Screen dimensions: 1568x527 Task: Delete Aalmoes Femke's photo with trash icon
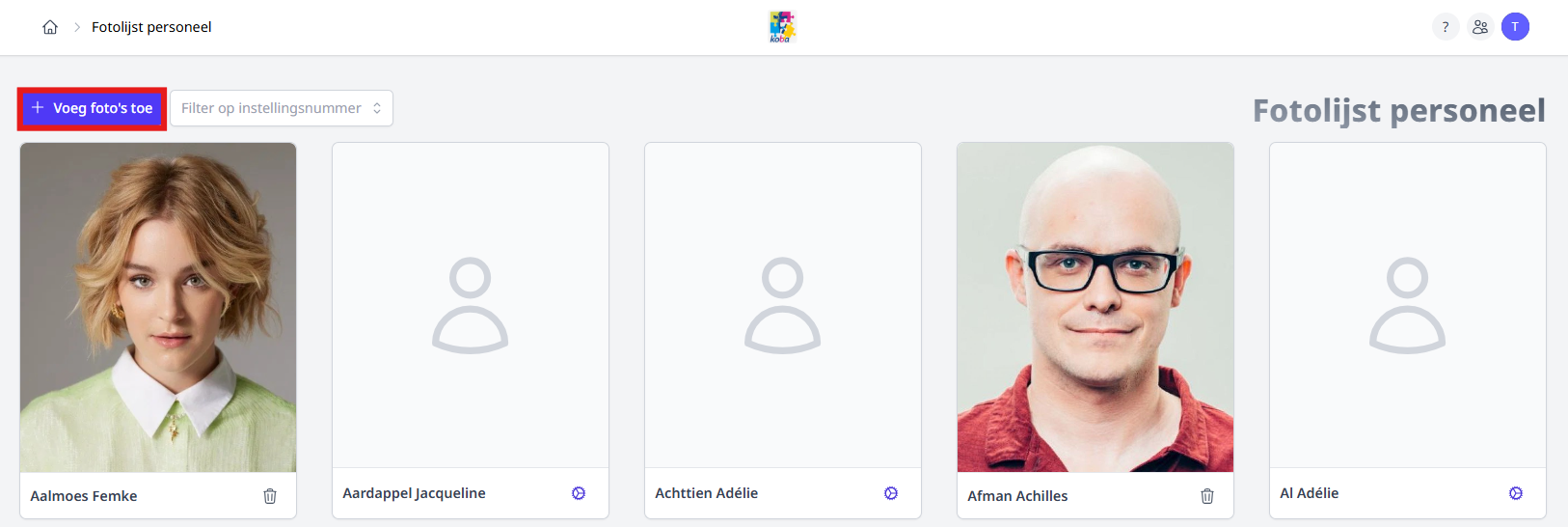click(x=270, y=496)
